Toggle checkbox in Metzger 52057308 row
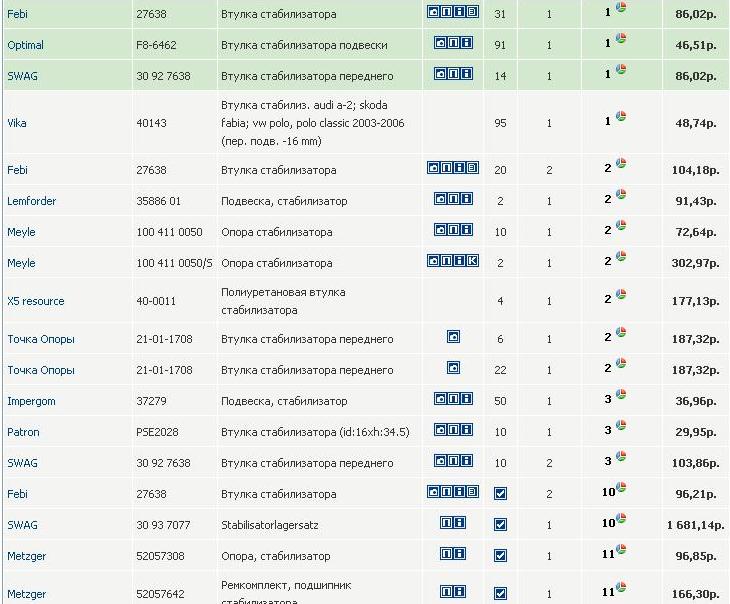This screenshot has width=730, height=604. pos(500,556)
